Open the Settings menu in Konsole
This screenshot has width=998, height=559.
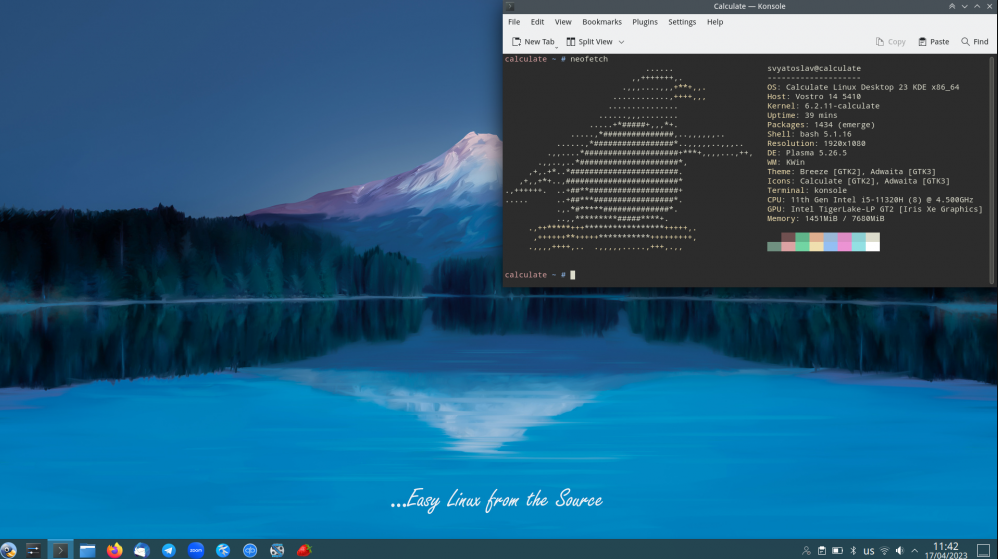coord(682,22)
